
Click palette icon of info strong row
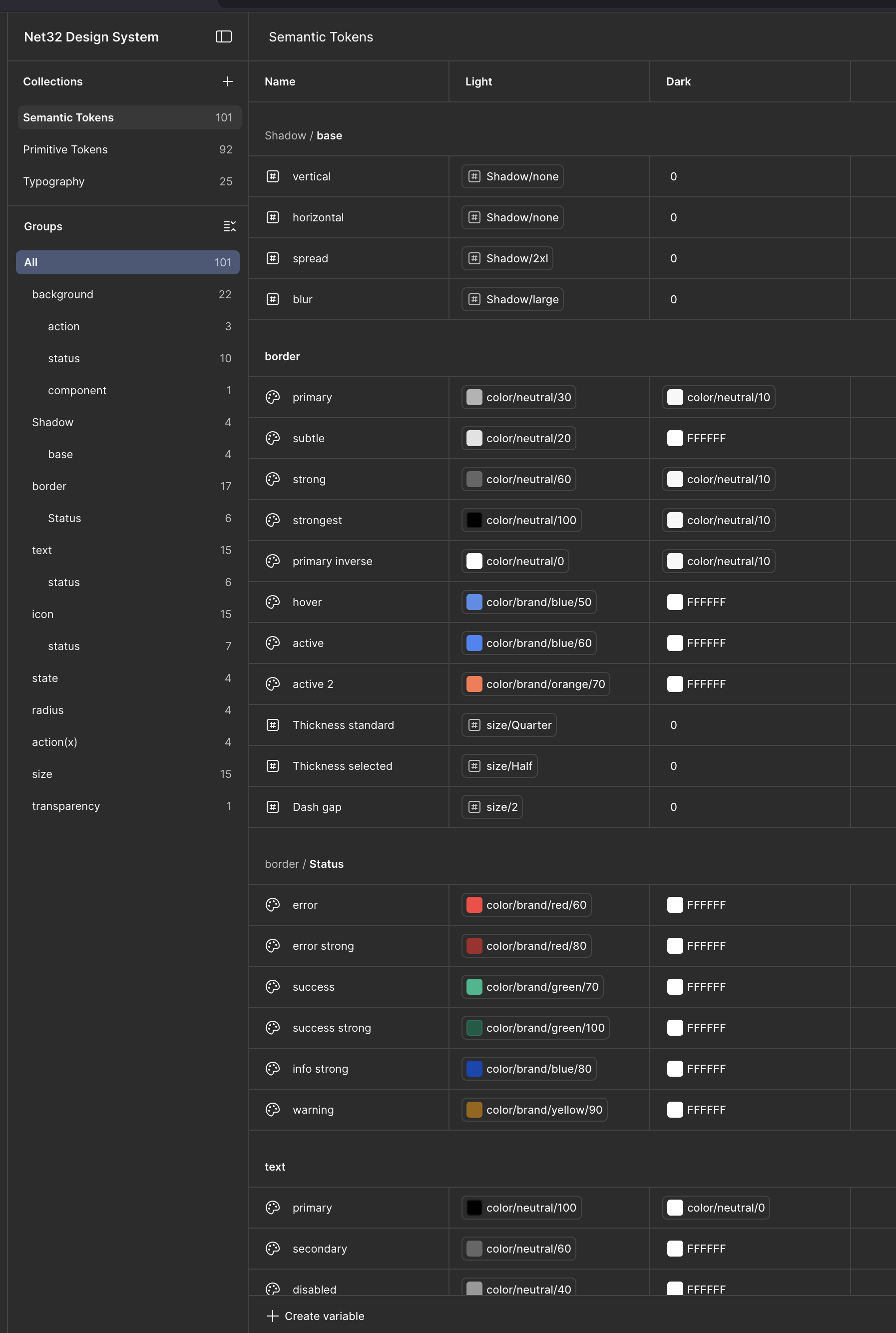click(x=273, y=1068)
